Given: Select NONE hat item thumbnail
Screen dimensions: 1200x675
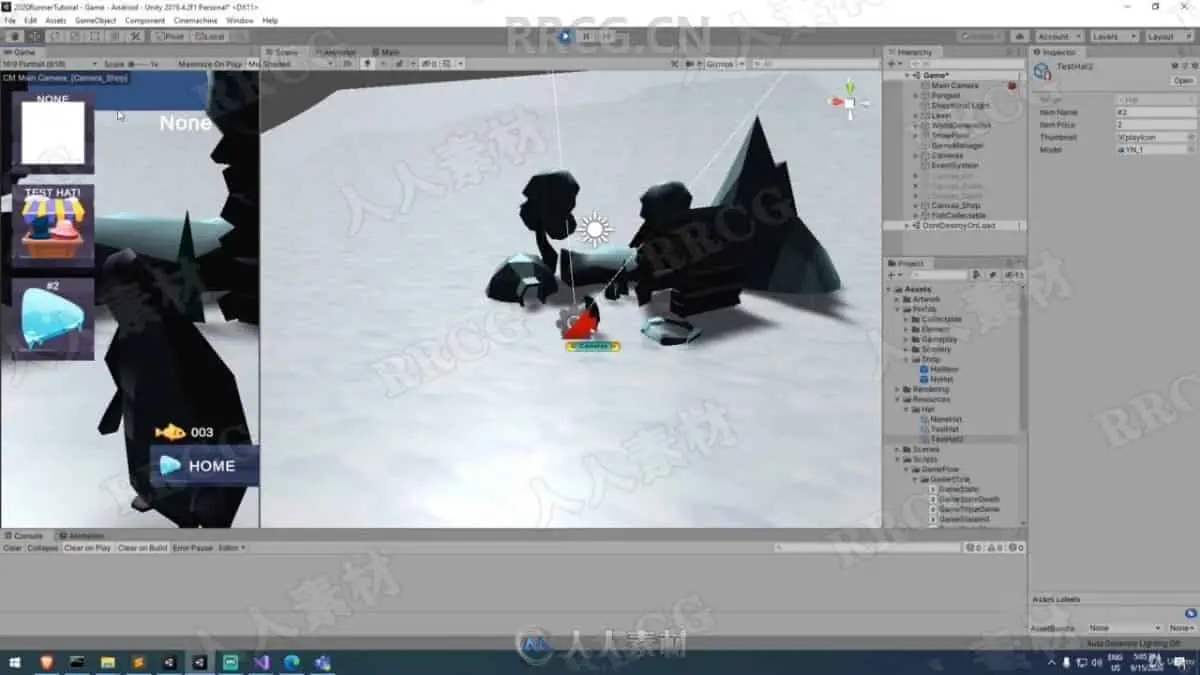Looking at the screenshot, I should [x=53, y=132].
